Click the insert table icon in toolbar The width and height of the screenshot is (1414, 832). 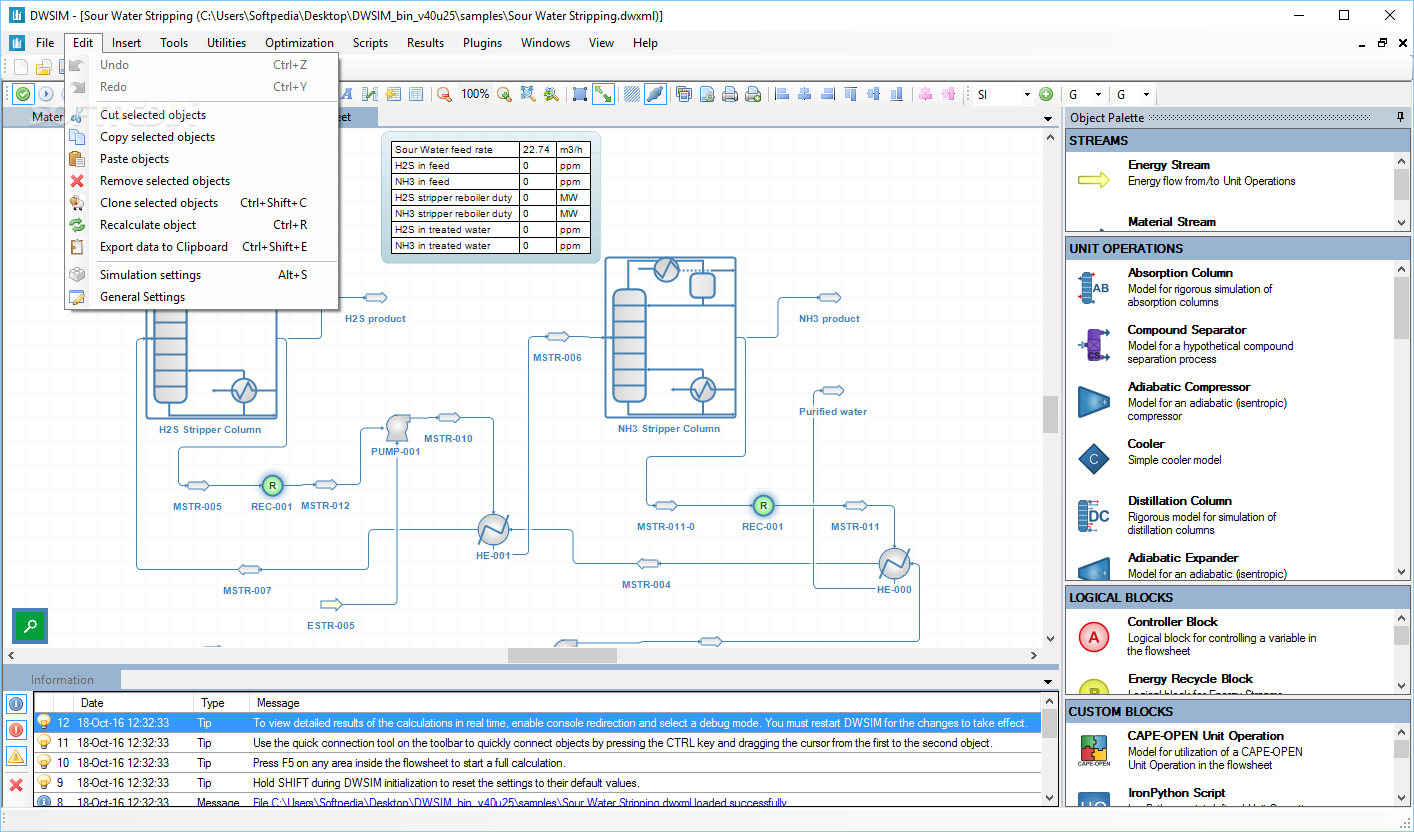point(416,94)
